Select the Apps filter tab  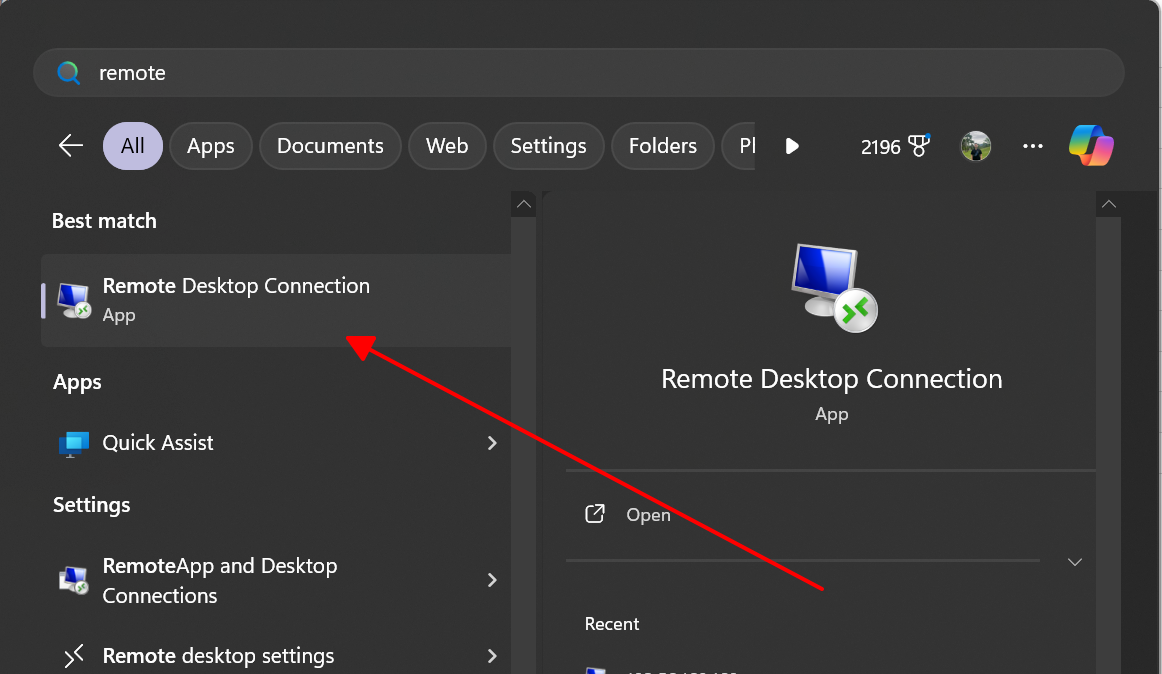point(210,146)
